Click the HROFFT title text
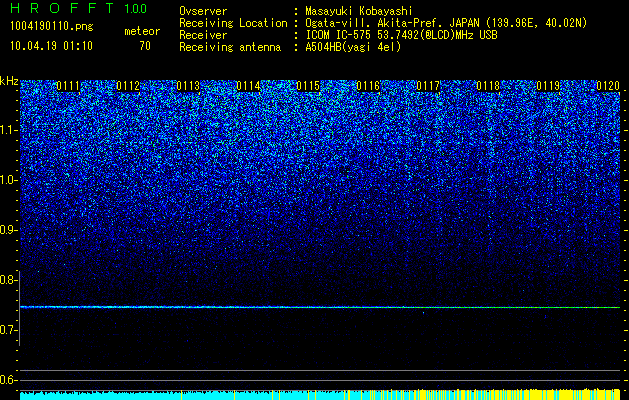Image resolution: width=629 pixels, height=400 pixels. point(61,8)
